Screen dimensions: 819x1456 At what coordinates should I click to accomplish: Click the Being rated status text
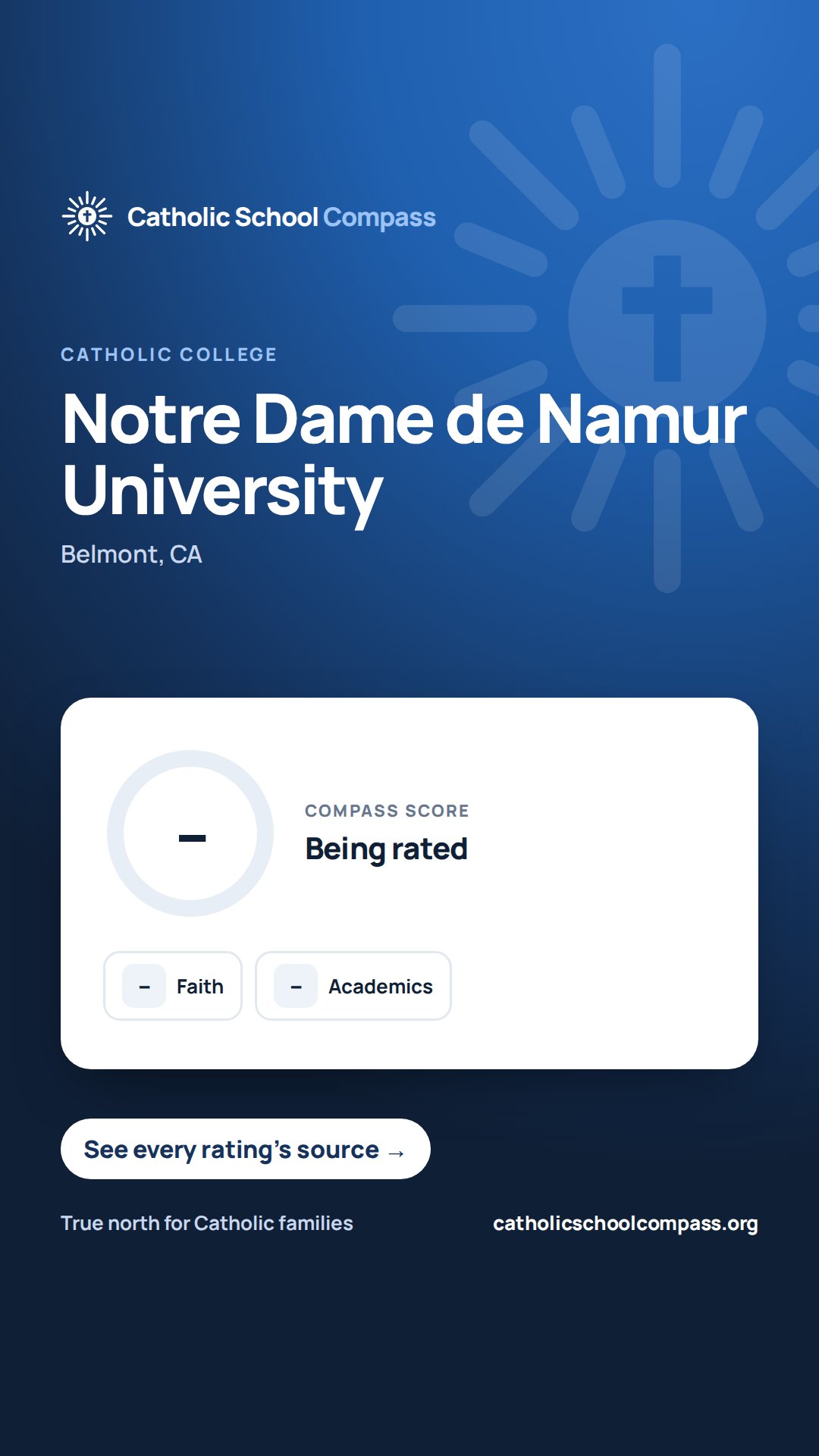point(386,849)
